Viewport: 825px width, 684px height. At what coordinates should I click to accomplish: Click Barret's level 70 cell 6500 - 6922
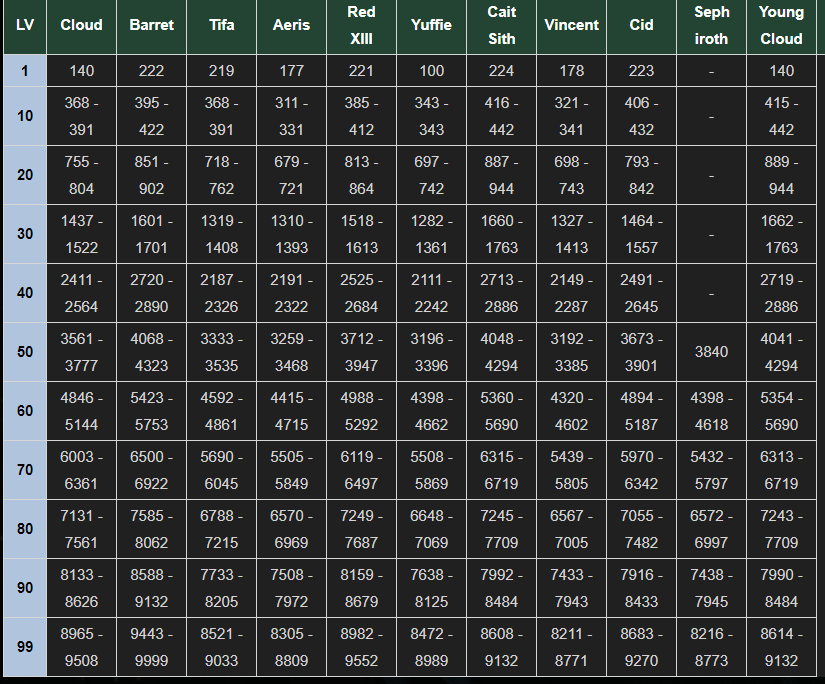152,469
